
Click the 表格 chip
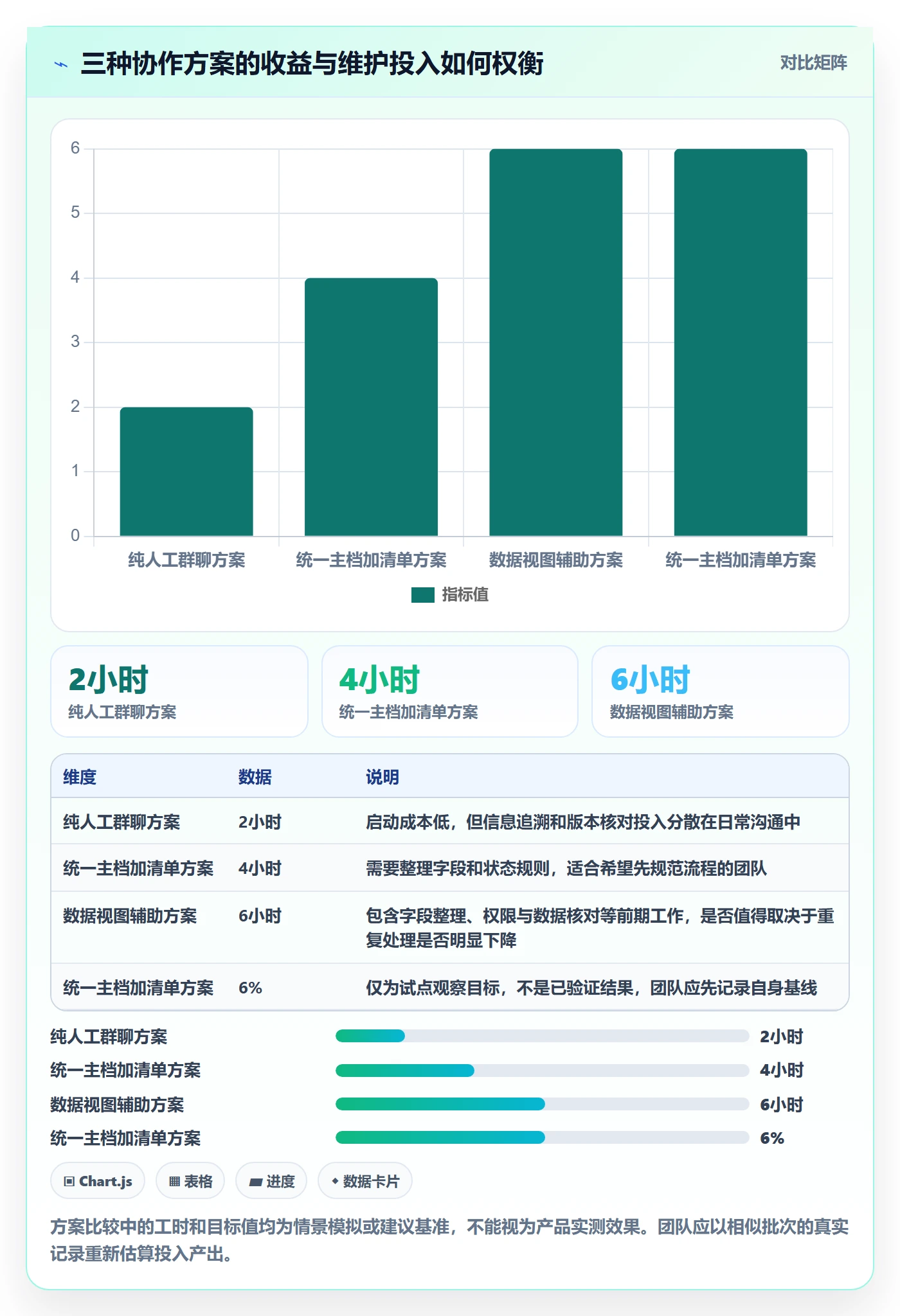click(190, 1181)
